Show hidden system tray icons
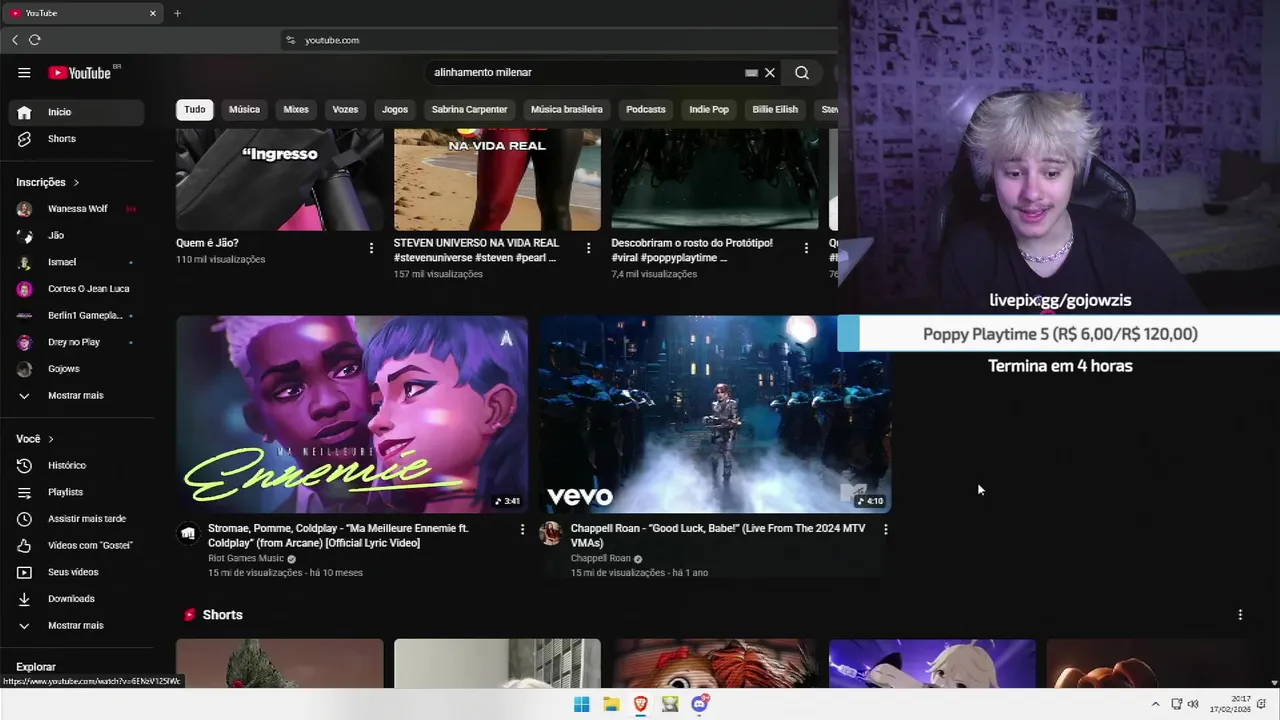The image size is (1280, 720). pyautogui.click(x=1155, y=704)
